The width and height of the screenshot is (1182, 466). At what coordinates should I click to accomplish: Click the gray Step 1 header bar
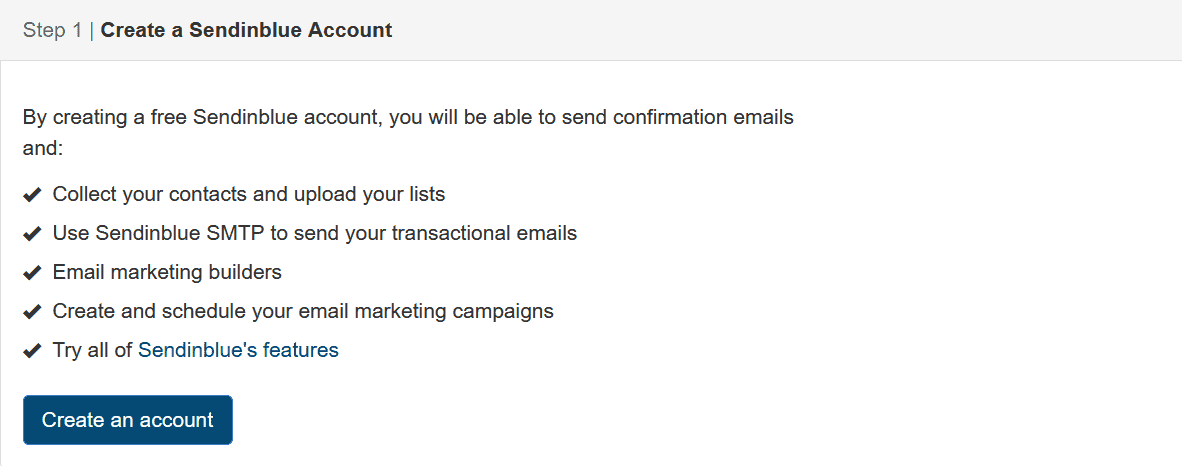591,30
